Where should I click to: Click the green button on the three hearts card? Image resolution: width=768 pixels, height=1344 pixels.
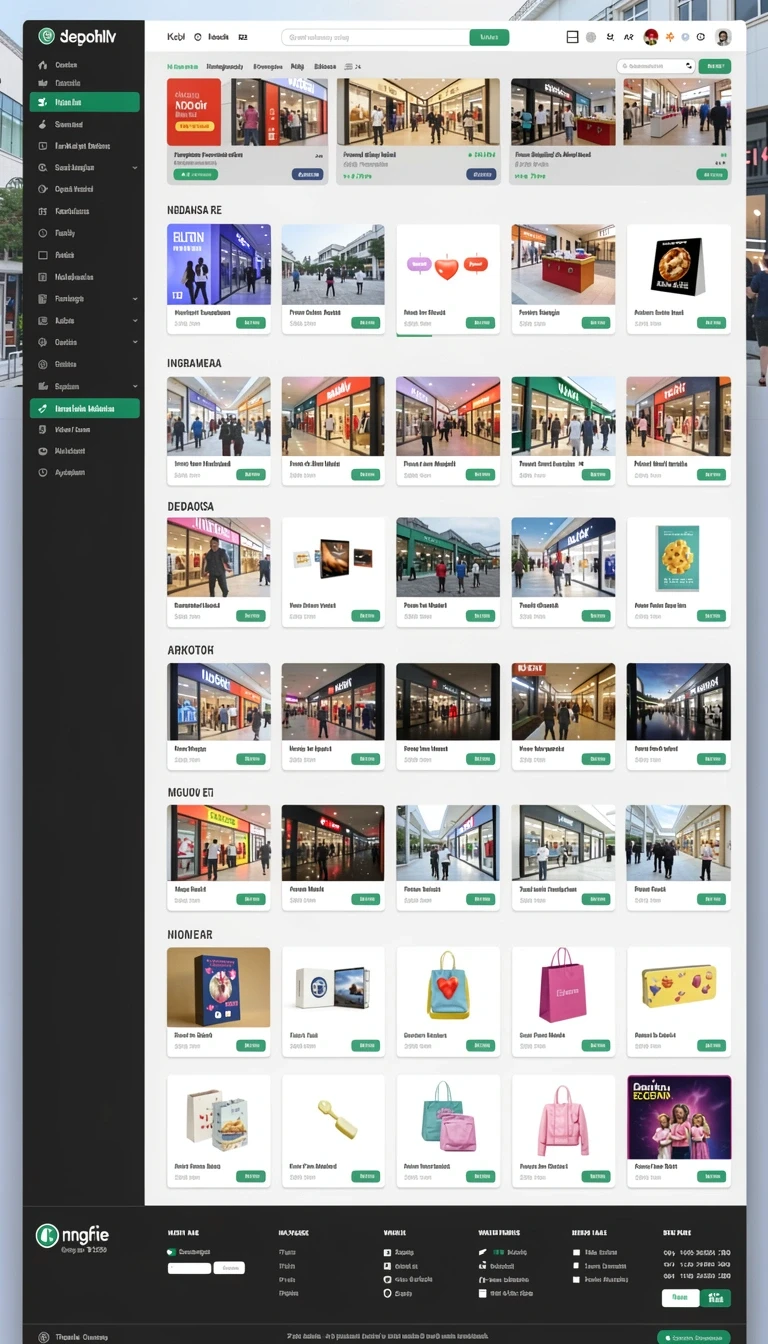[481, 323]
